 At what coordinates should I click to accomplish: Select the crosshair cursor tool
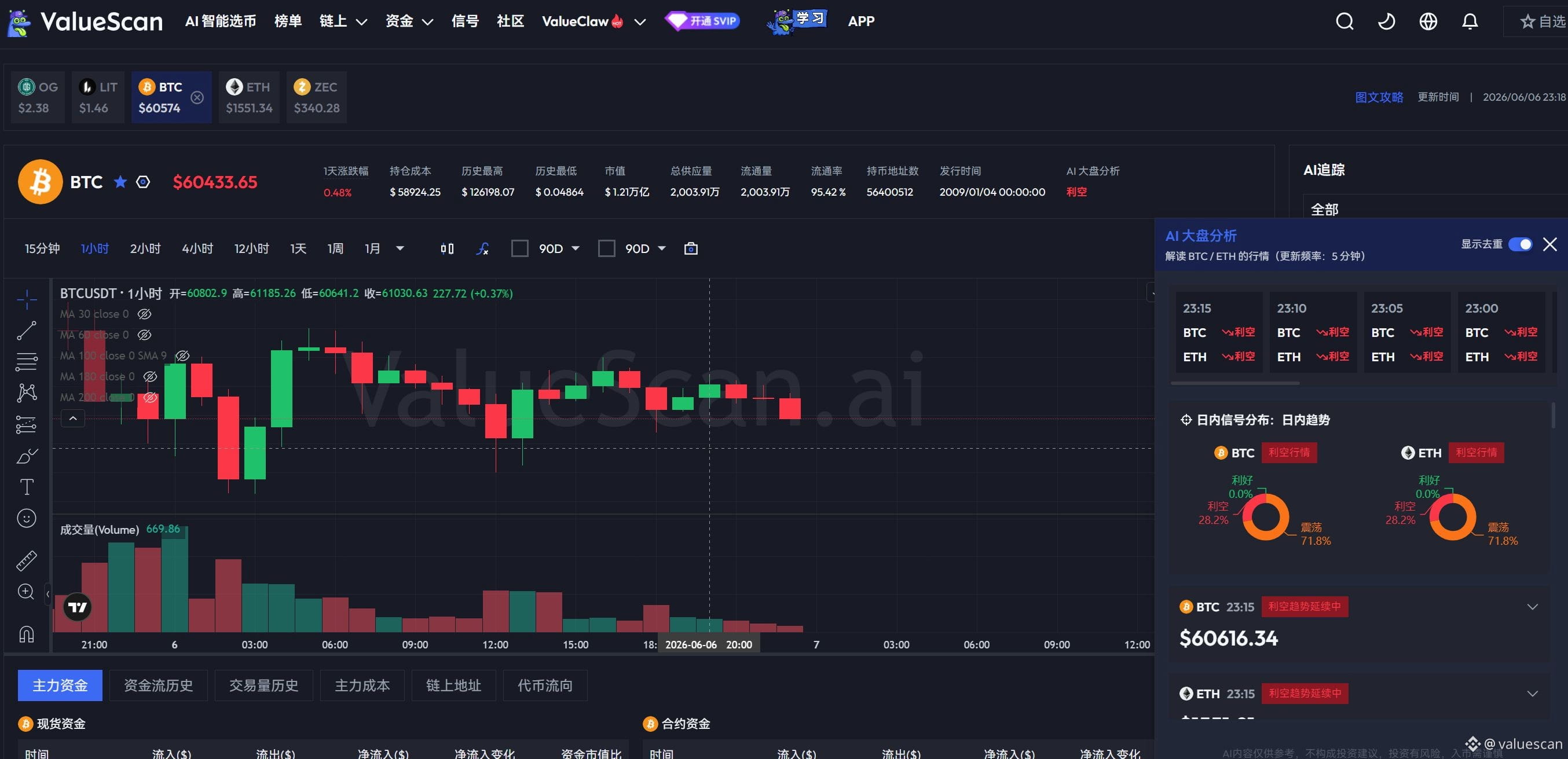pyautogui.click(x=26, y=299)
